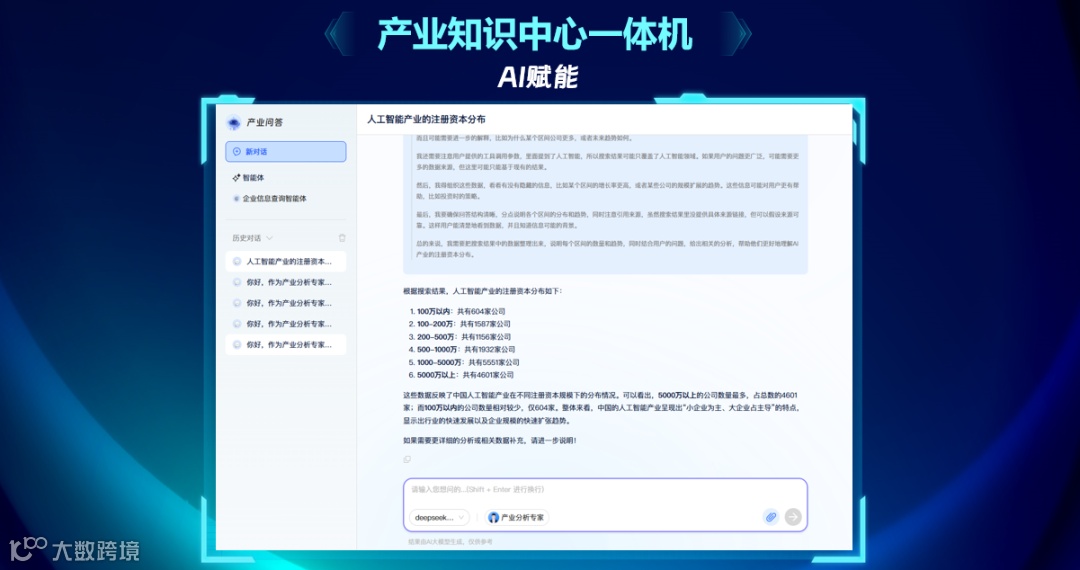Viewport: 1080px width, 570px height.
Task: Delete history with the trash icon
Action: tap(342, 238)
